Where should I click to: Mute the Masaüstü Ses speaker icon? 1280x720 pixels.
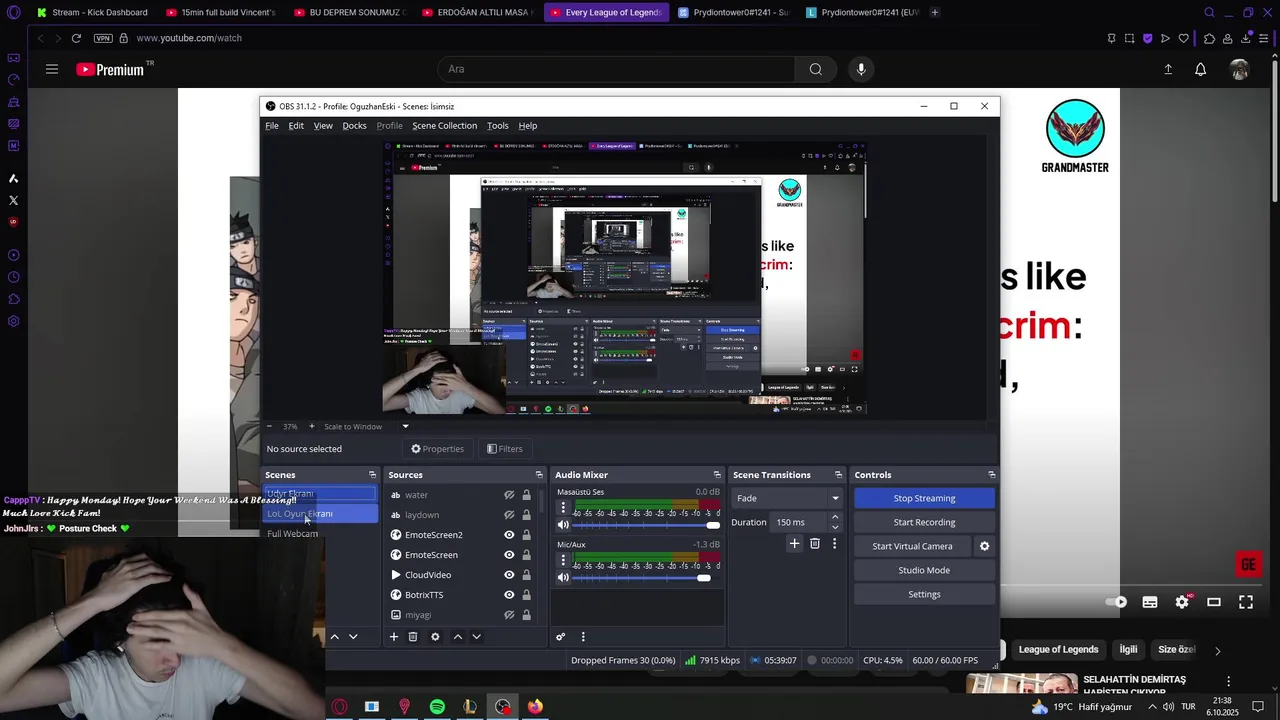click(x=563, y=525)
